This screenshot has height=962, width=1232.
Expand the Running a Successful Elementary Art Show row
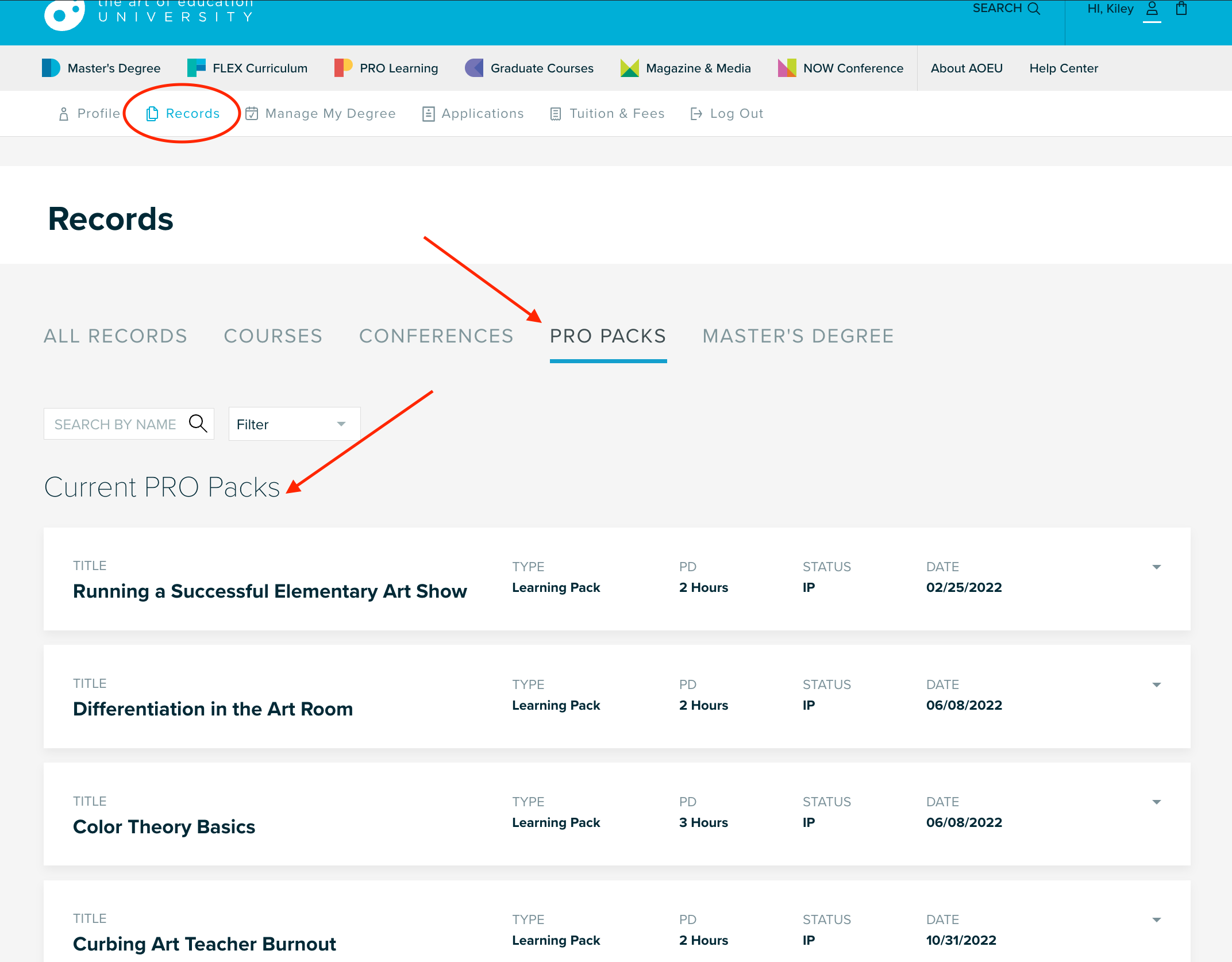[x=1157, y=567]
